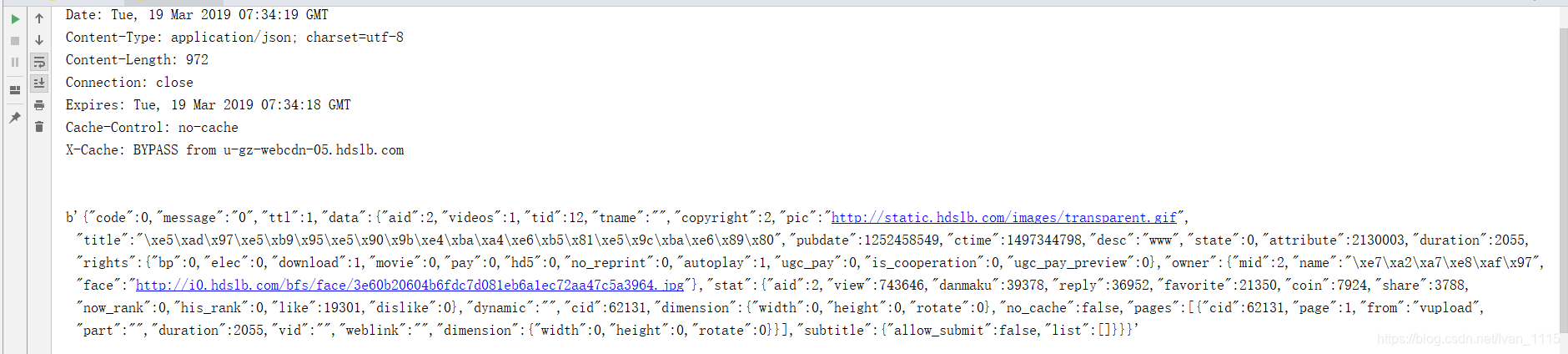Click the "attribute":2130003 text
This screenshot has height=354, width=1568.
coord(1333,240)
